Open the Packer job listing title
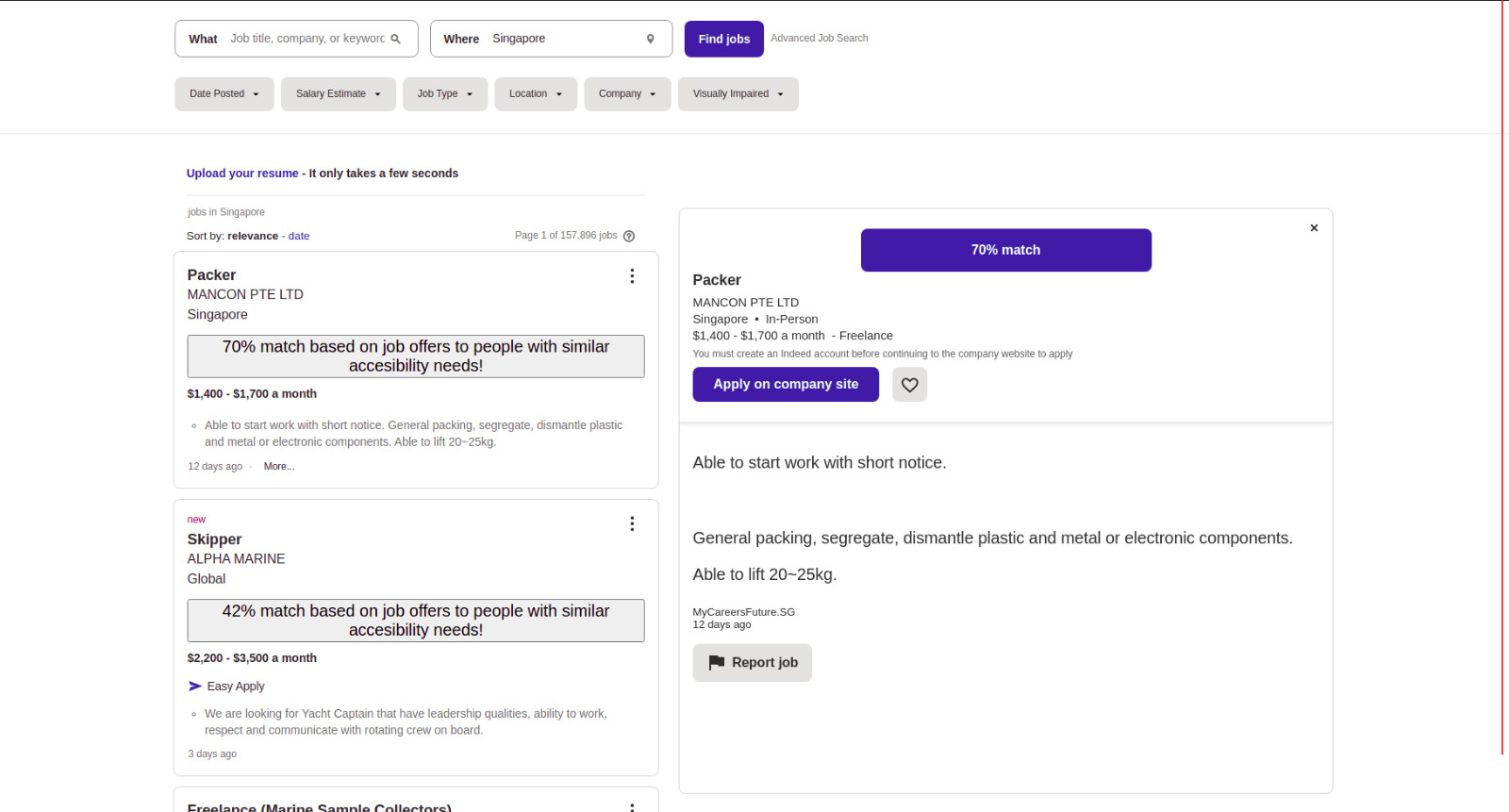Screen dimensions: 1509x812 click(211, 275)
